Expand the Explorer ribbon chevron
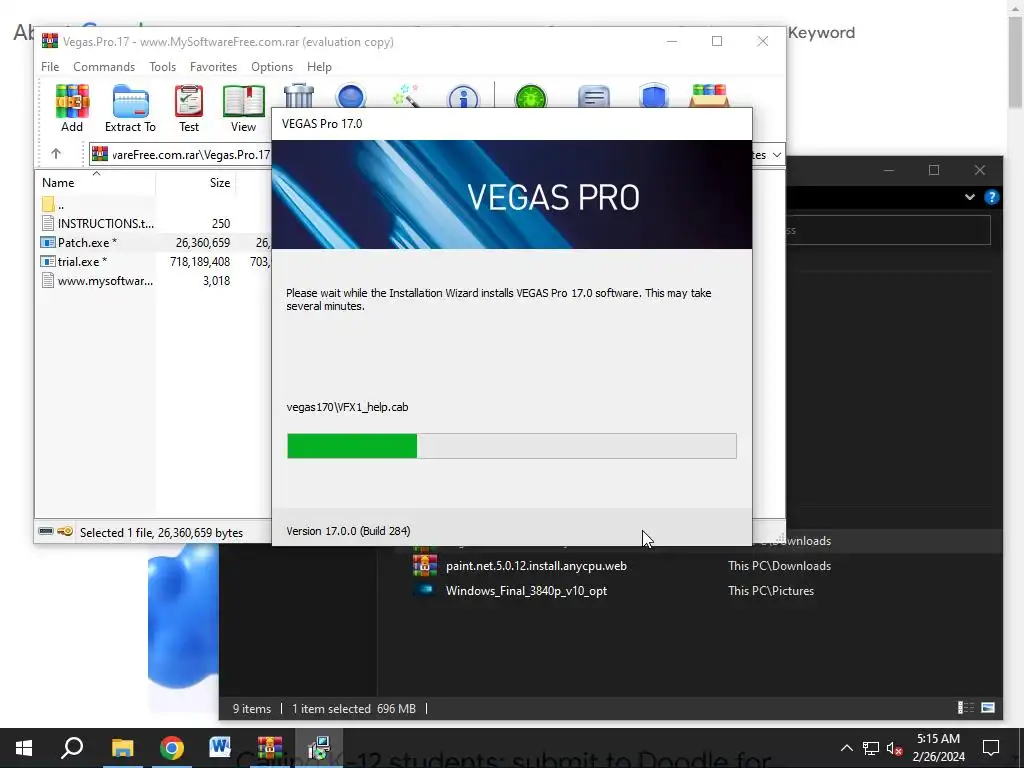Viewport: 1024px width, 768px height. pyautogui.click(x=970, y=197)
